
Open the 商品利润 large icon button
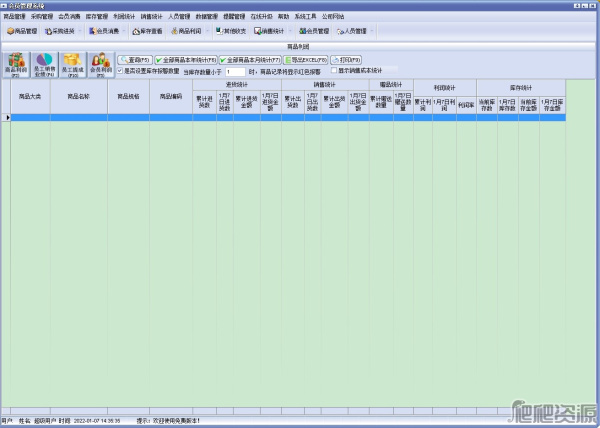point(15,65)
